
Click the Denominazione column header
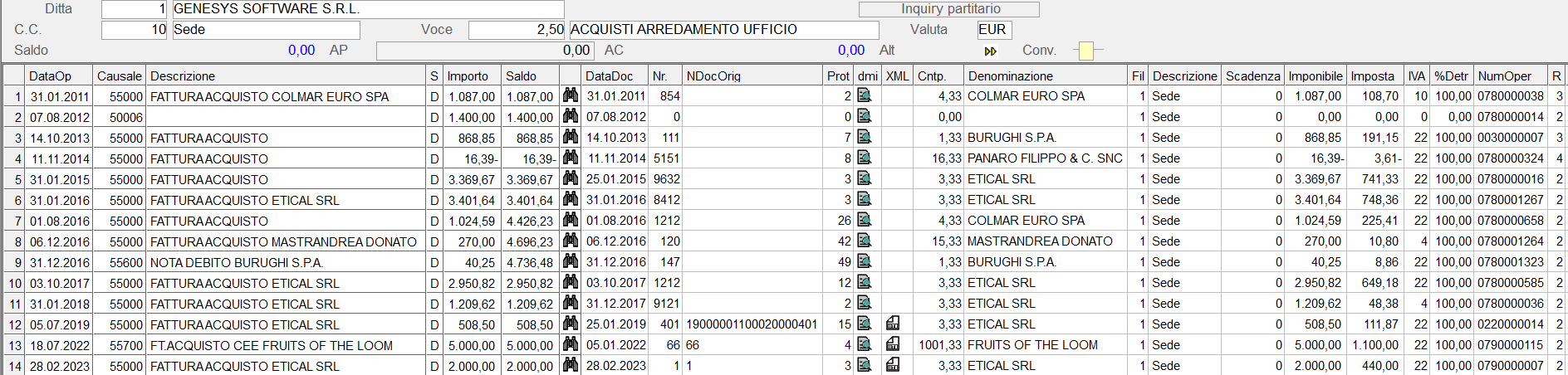(x=1044, y=75)
